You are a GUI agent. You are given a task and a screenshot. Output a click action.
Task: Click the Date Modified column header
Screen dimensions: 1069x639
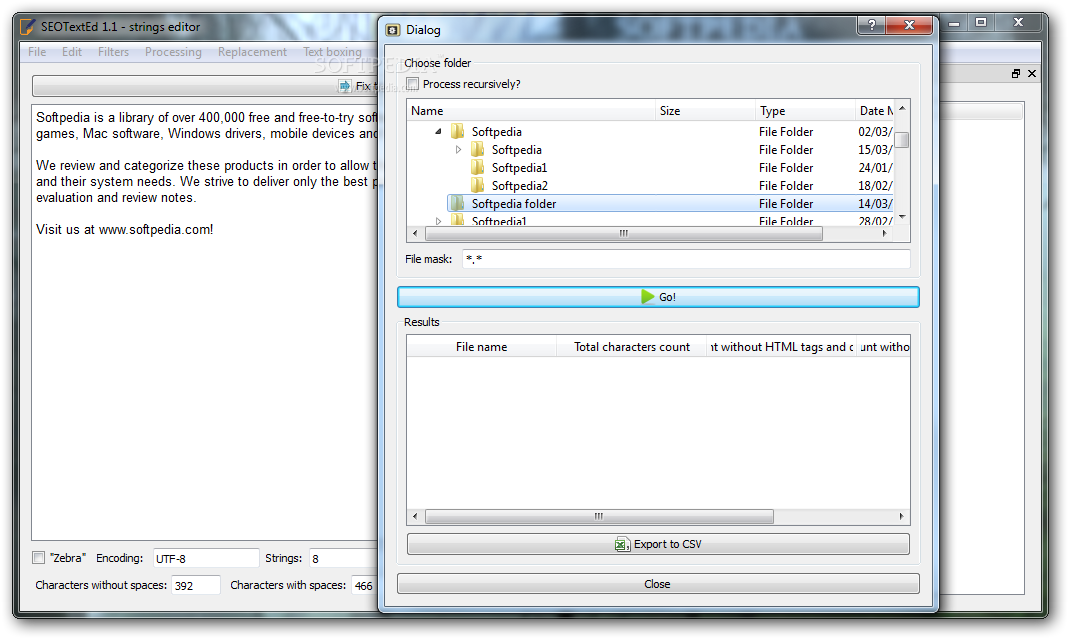(x=875, y=110)
